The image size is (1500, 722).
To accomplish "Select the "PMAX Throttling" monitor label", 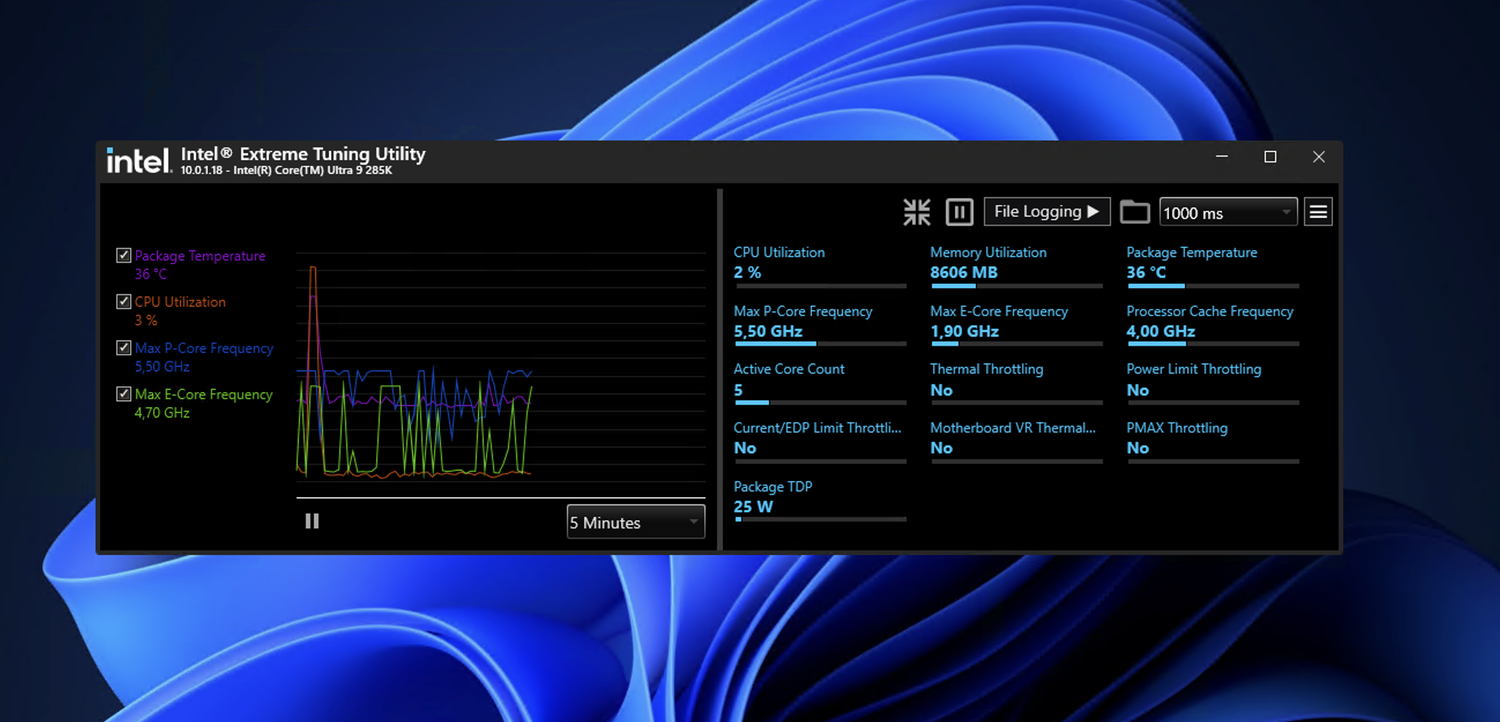I will coord(1177,428).
